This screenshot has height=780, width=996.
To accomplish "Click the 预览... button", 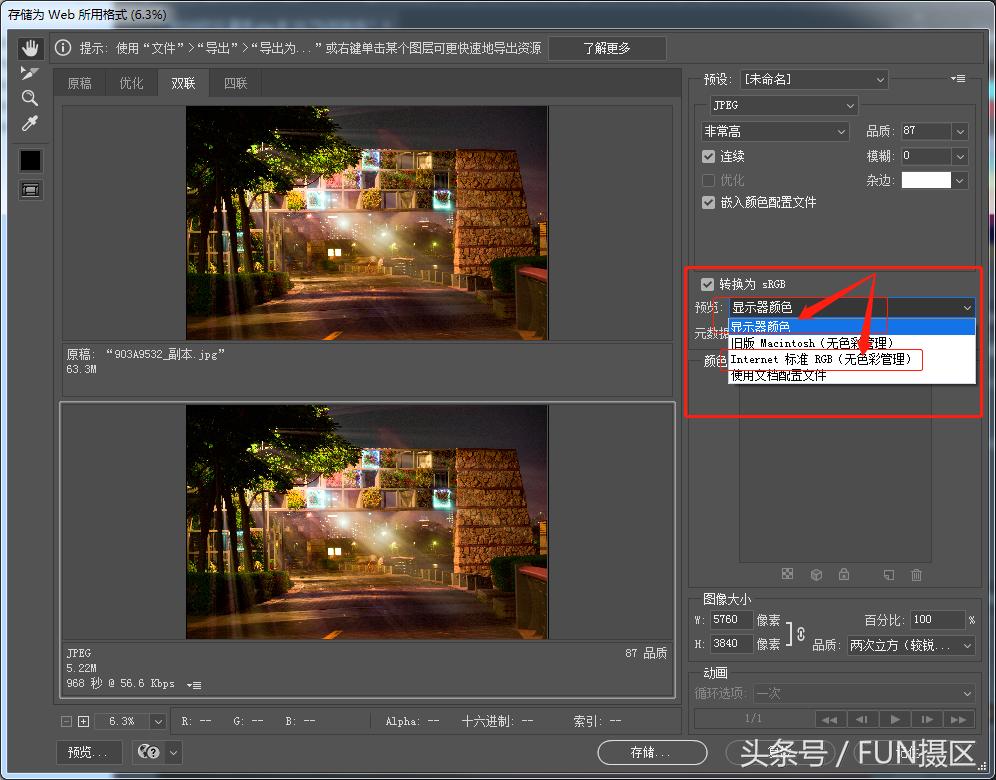I will [88, 752].
